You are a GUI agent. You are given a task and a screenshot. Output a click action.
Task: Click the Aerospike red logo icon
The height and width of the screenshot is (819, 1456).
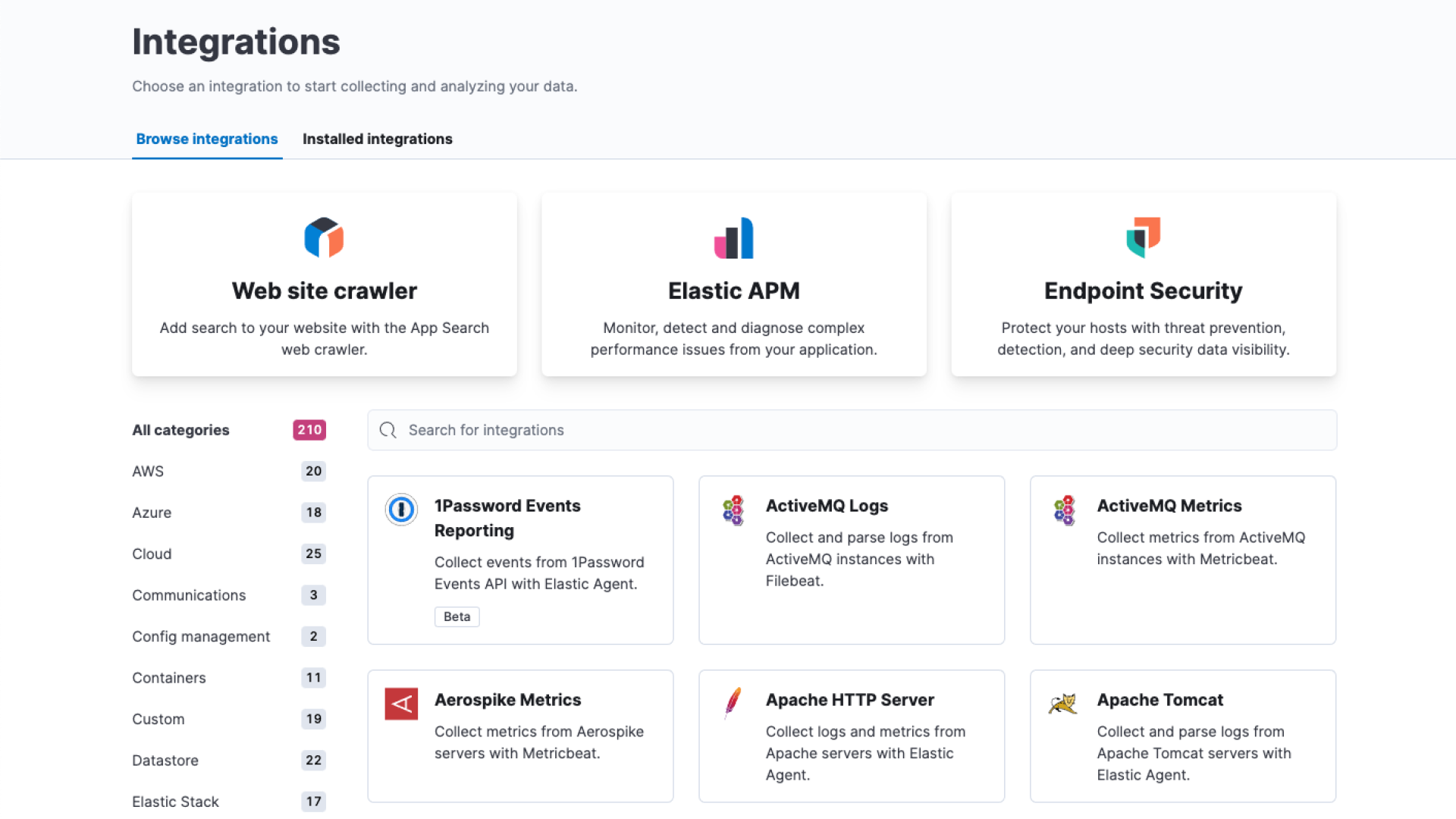(401, 704)
